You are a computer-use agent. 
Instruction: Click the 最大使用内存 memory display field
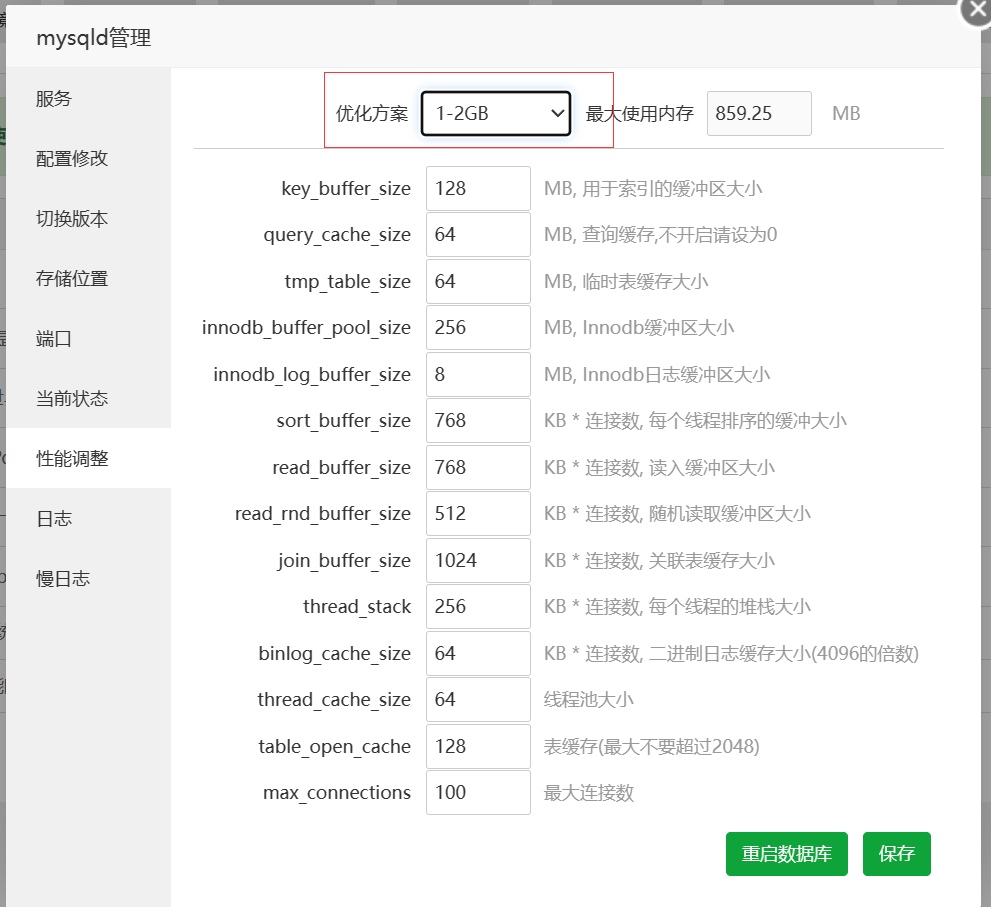pos(759,113)
